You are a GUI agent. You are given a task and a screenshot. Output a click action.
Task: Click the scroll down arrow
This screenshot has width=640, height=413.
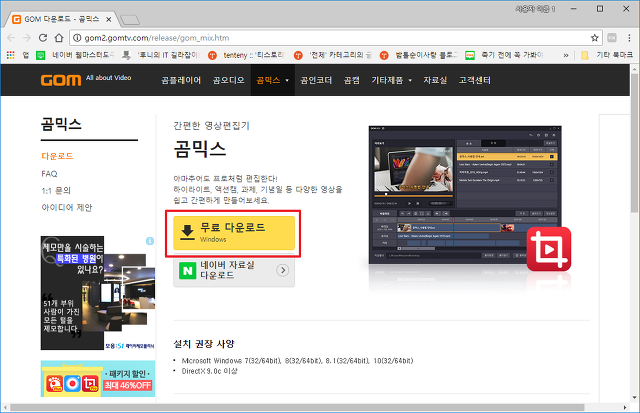click(634, 397)
